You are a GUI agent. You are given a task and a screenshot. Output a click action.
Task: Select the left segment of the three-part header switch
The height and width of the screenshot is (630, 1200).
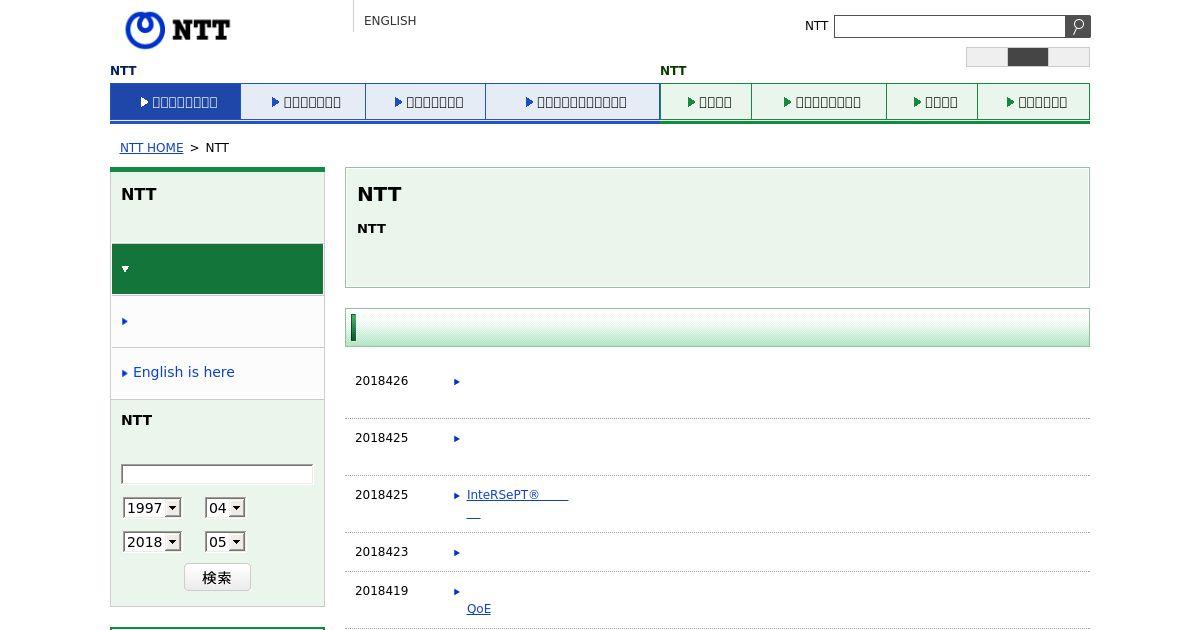(x=987, y=57)
